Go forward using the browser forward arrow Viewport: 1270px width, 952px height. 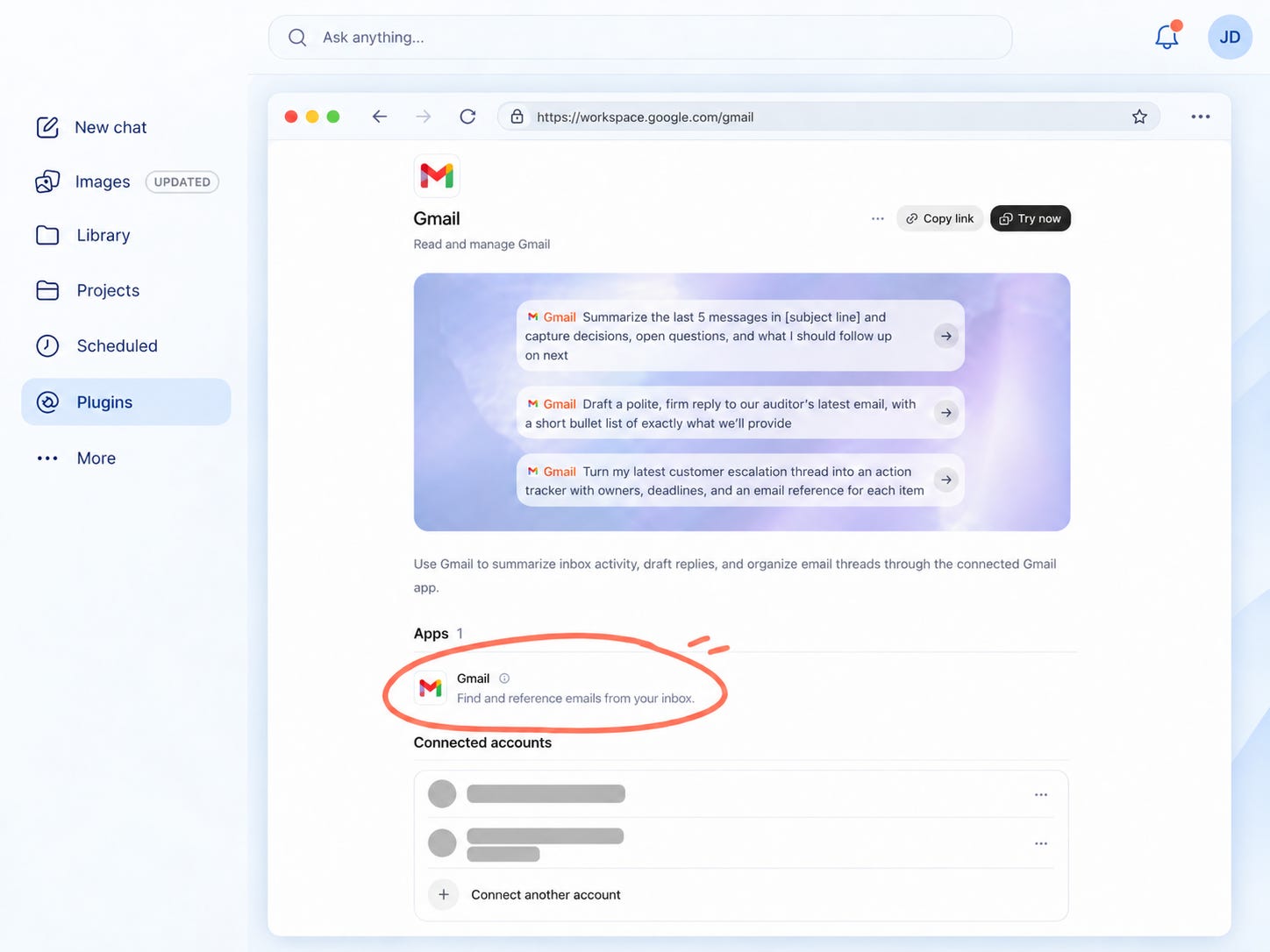point(424,117)
